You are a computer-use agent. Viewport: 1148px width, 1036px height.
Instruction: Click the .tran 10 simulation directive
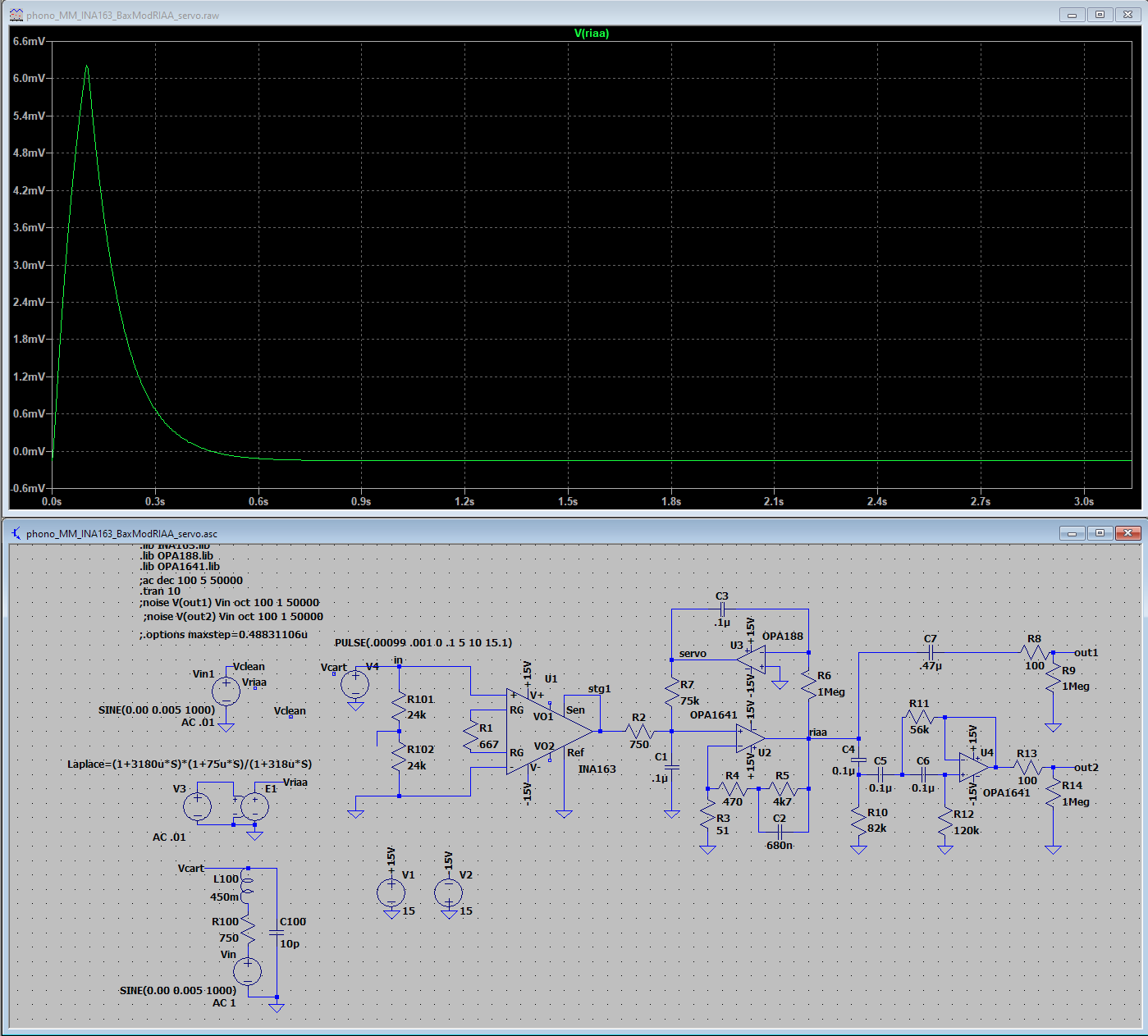tap(160, 591)
